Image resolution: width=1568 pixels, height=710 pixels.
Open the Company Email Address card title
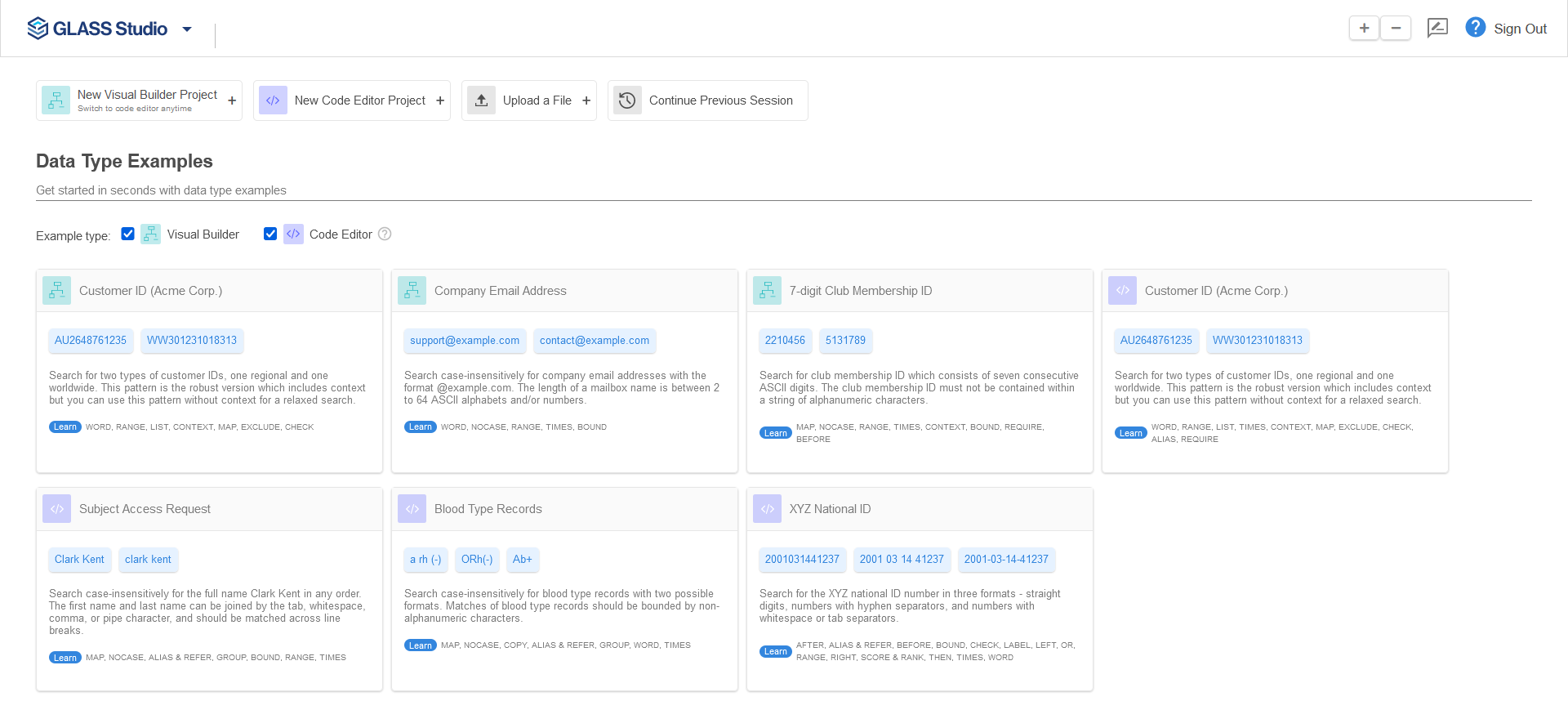[500, 291]
